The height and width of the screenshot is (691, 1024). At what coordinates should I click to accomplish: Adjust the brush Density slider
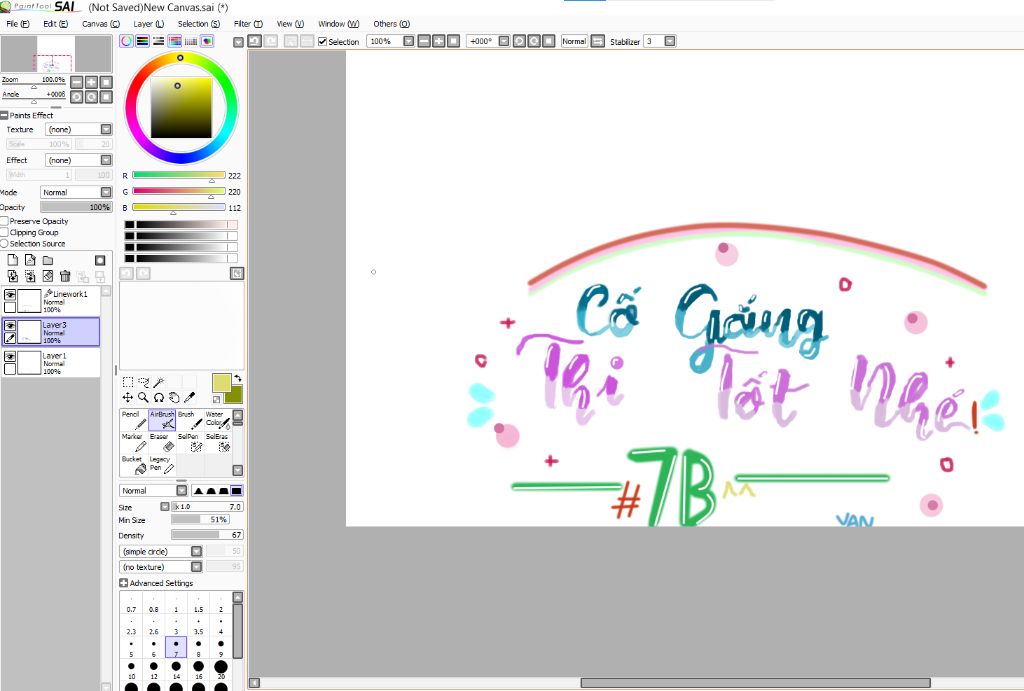pos(207,535)
